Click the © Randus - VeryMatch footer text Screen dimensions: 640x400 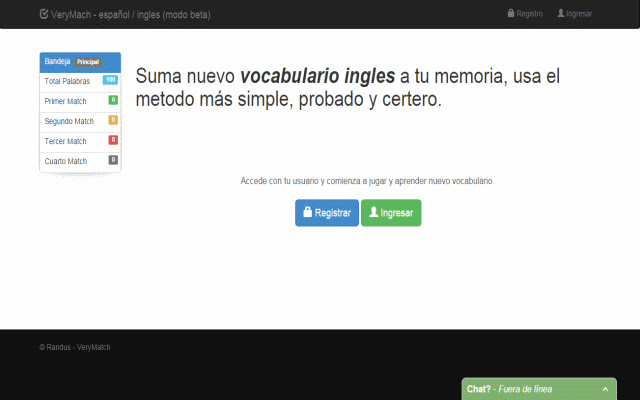click(x=75, y=347)
